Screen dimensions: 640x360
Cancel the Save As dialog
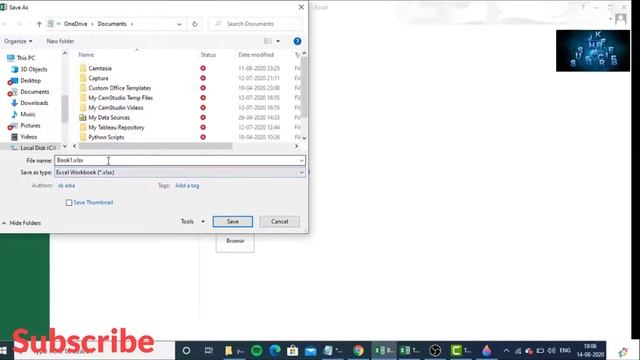[x=280, y=222]
